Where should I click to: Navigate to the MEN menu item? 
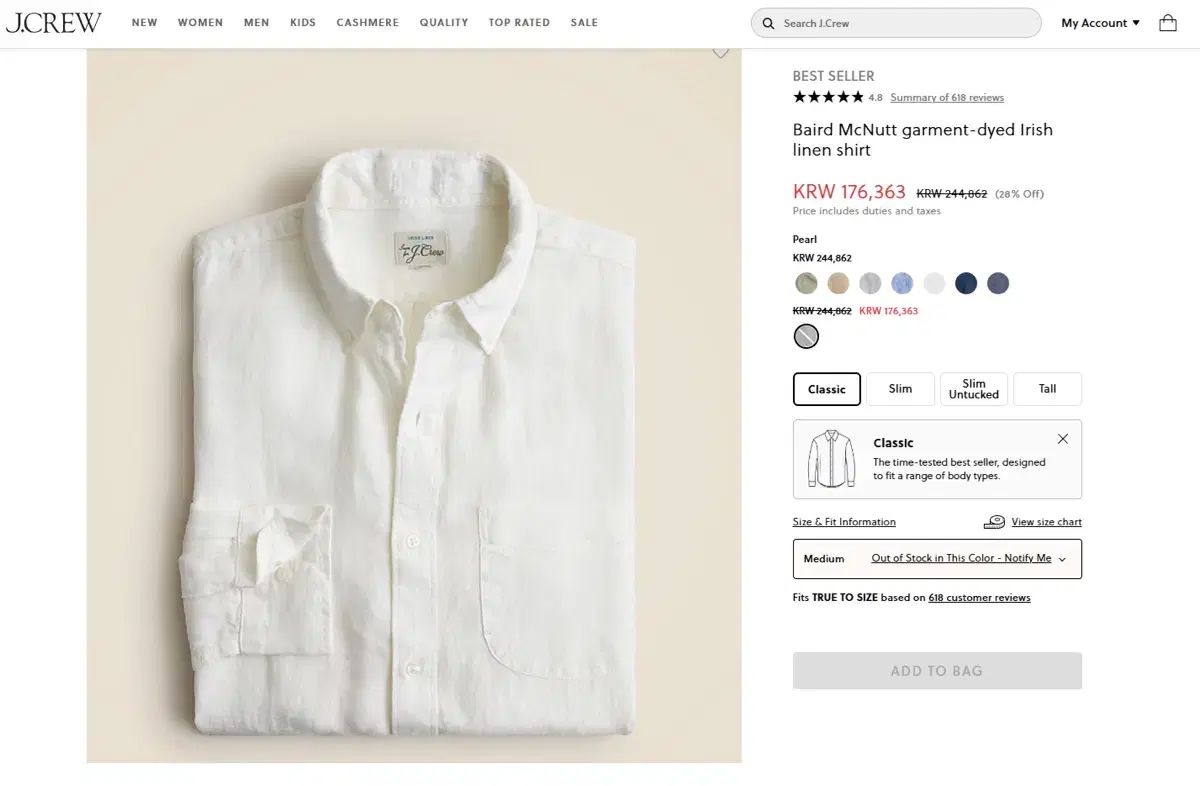click(256, 22)
